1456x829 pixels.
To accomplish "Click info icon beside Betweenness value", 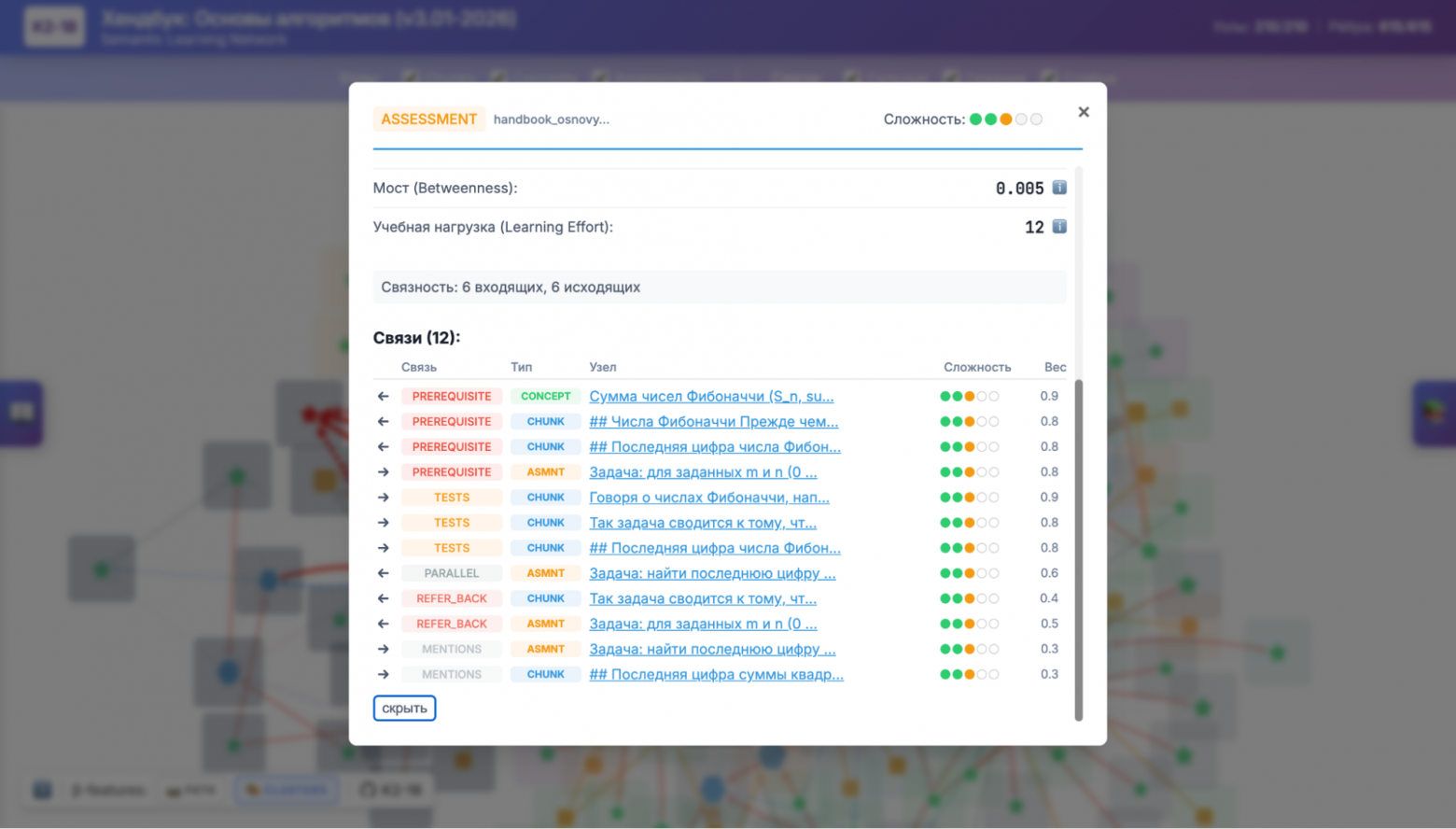I will pos(1059,188).
